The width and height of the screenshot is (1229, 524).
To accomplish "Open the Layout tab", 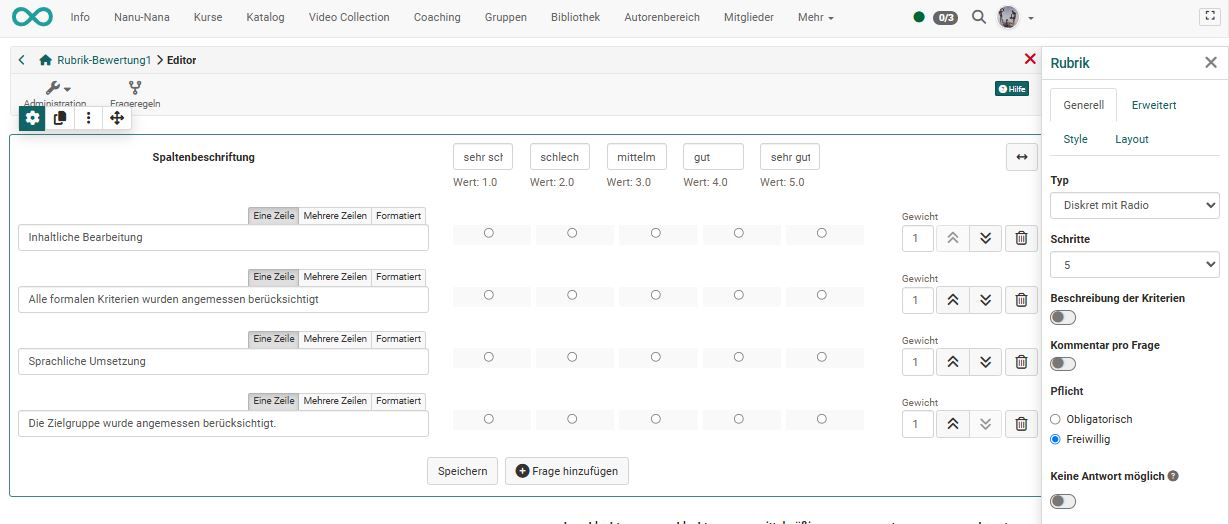I will [1132, 139].
